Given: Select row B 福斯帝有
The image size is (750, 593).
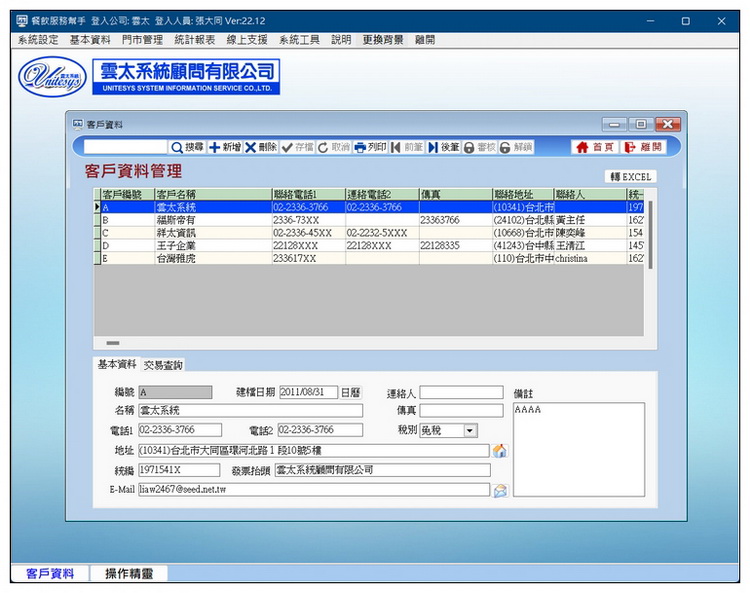Looking at the screenshot, I should pyautogui.click(x=369, y=220).
